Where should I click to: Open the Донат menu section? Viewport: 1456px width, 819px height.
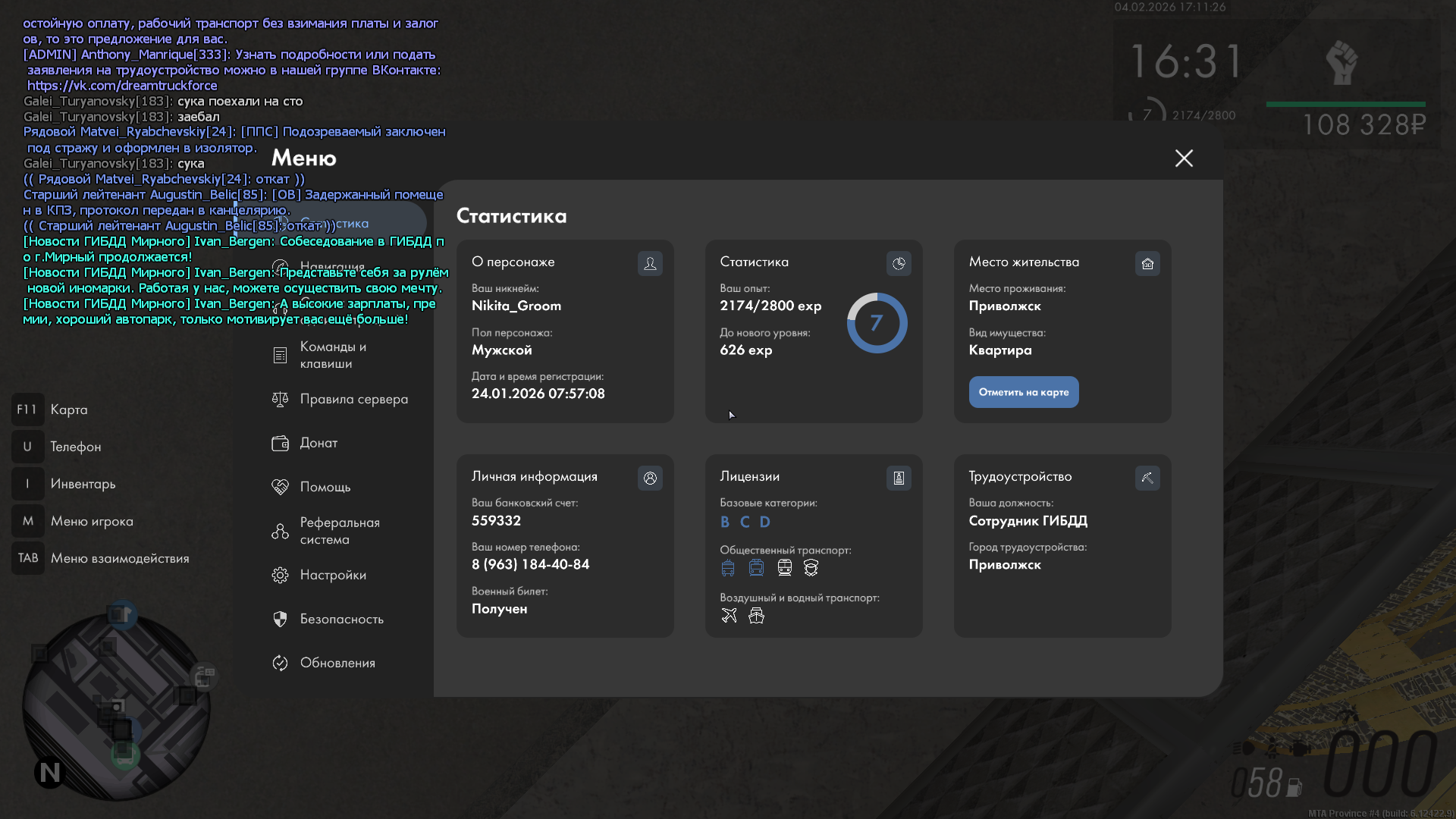(x=318, y=443)
